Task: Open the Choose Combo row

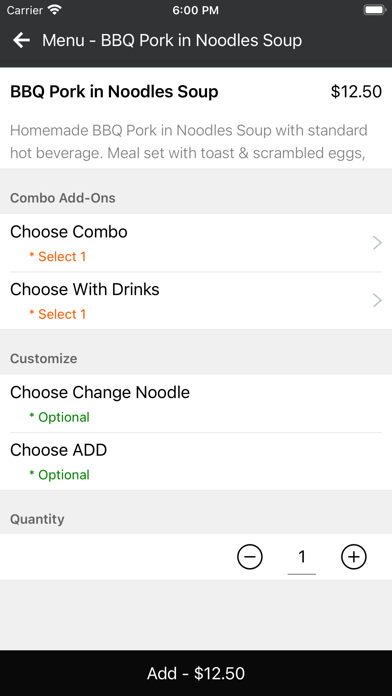Action: [196, 243]
